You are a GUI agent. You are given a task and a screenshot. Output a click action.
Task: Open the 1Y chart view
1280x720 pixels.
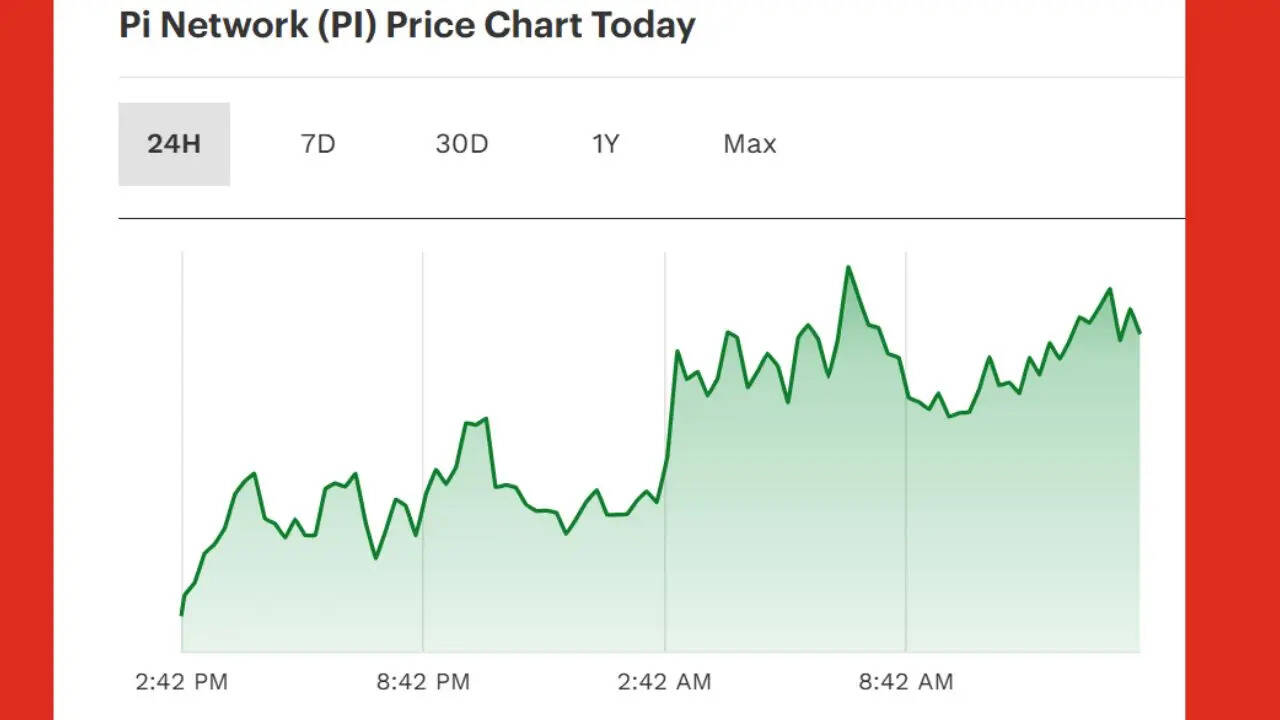605,144
